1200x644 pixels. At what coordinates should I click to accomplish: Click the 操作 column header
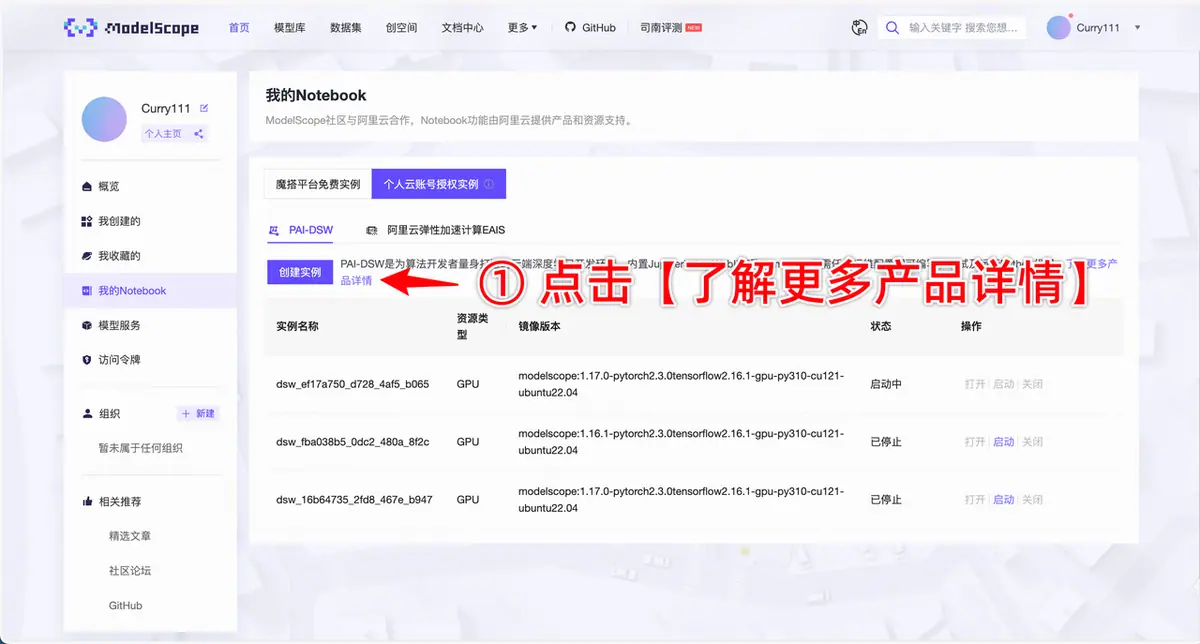(971, 327)
